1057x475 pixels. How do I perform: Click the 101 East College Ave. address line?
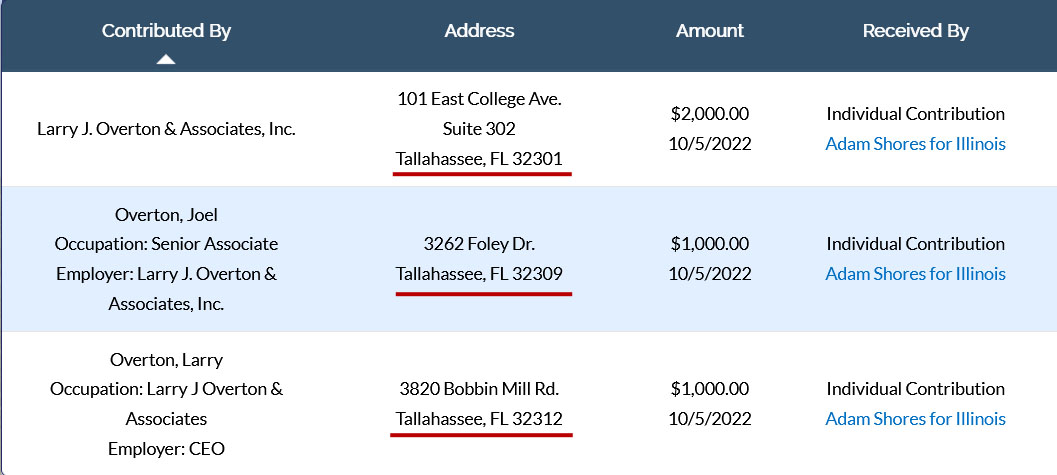[x=479, y=100]
